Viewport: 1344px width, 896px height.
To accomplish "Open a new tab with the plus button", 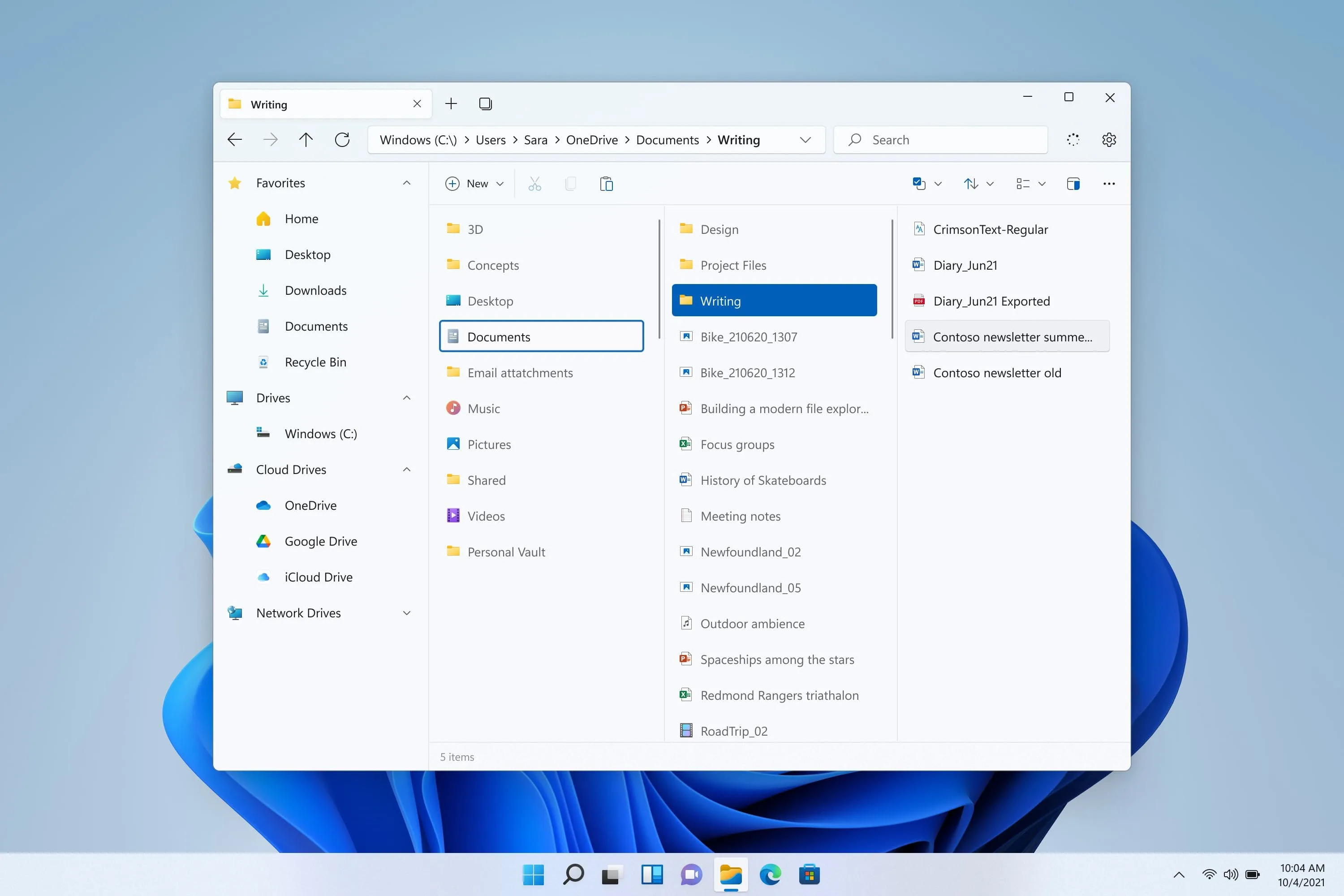I will pos(451,103).
